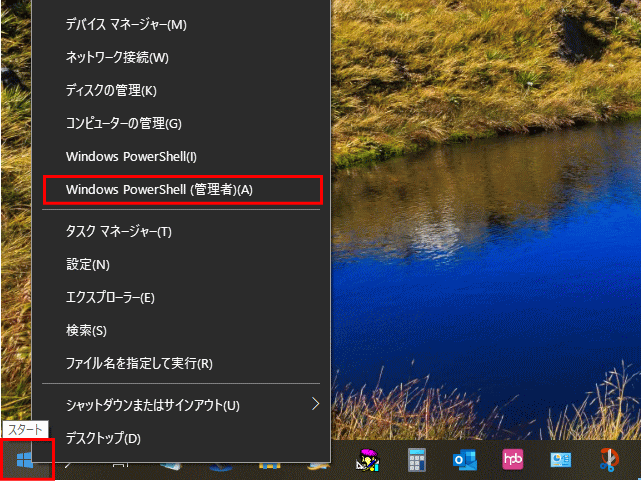Viewport: 641px width, 481px height.
Task: Select ネットワーク接続(W) menu entry
Action: (181, 58)
